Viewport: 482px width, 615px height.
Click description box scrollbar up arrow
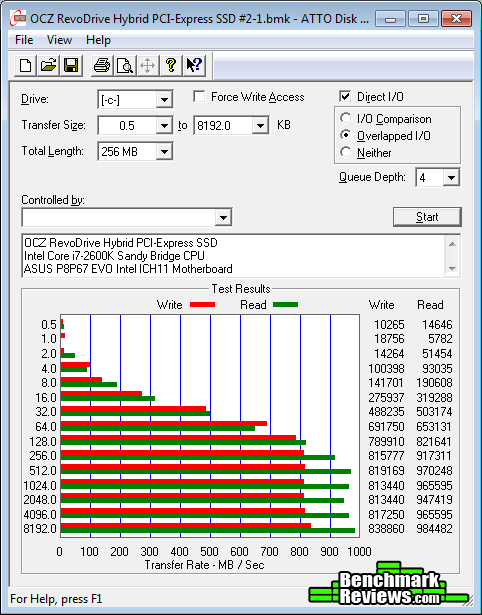point(452,244)
